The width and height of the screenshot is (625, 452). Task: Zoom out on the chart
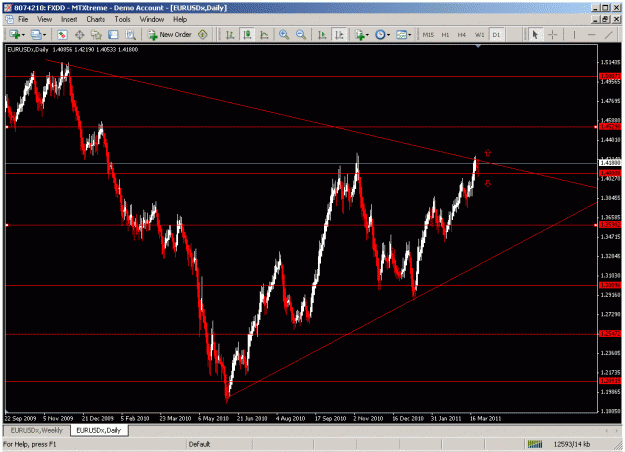point(301,35)
